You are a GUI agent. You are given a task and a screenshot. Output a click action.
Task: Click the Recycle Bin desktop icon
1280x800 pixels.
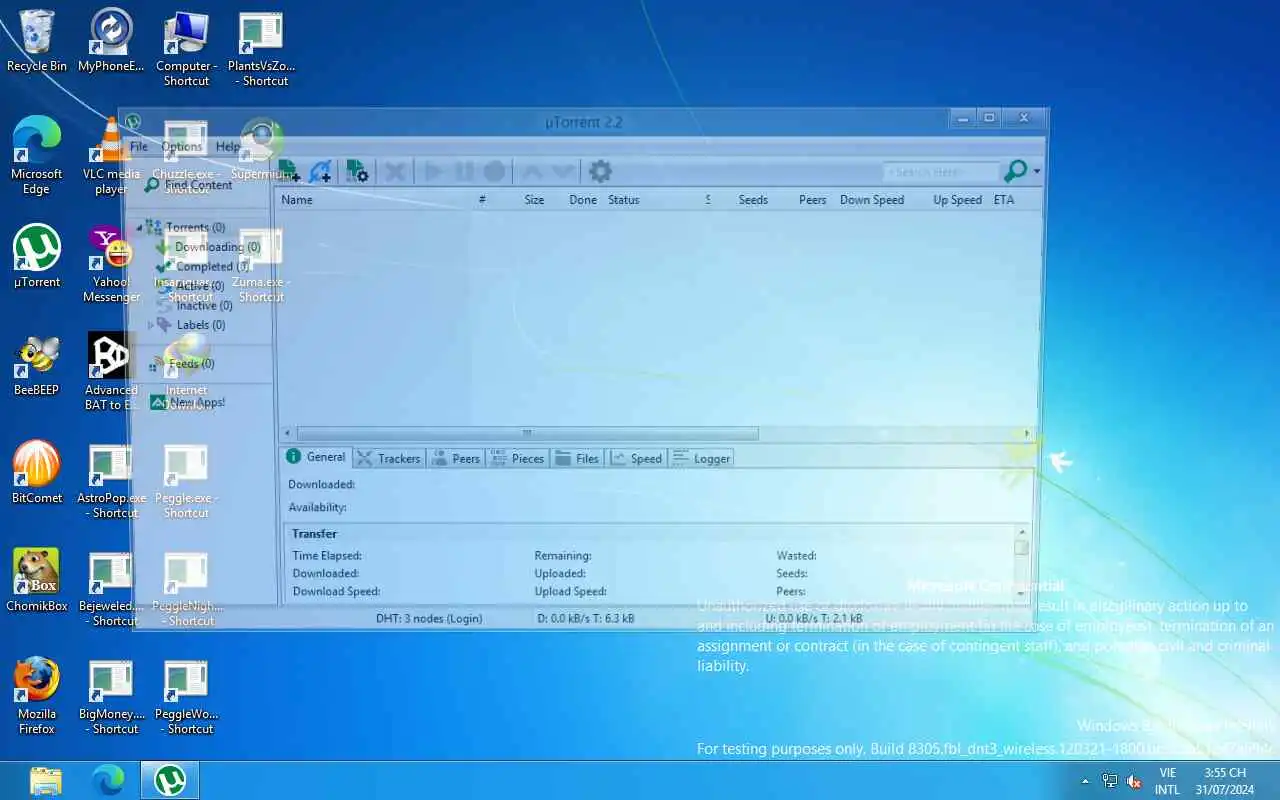[37, 41]
